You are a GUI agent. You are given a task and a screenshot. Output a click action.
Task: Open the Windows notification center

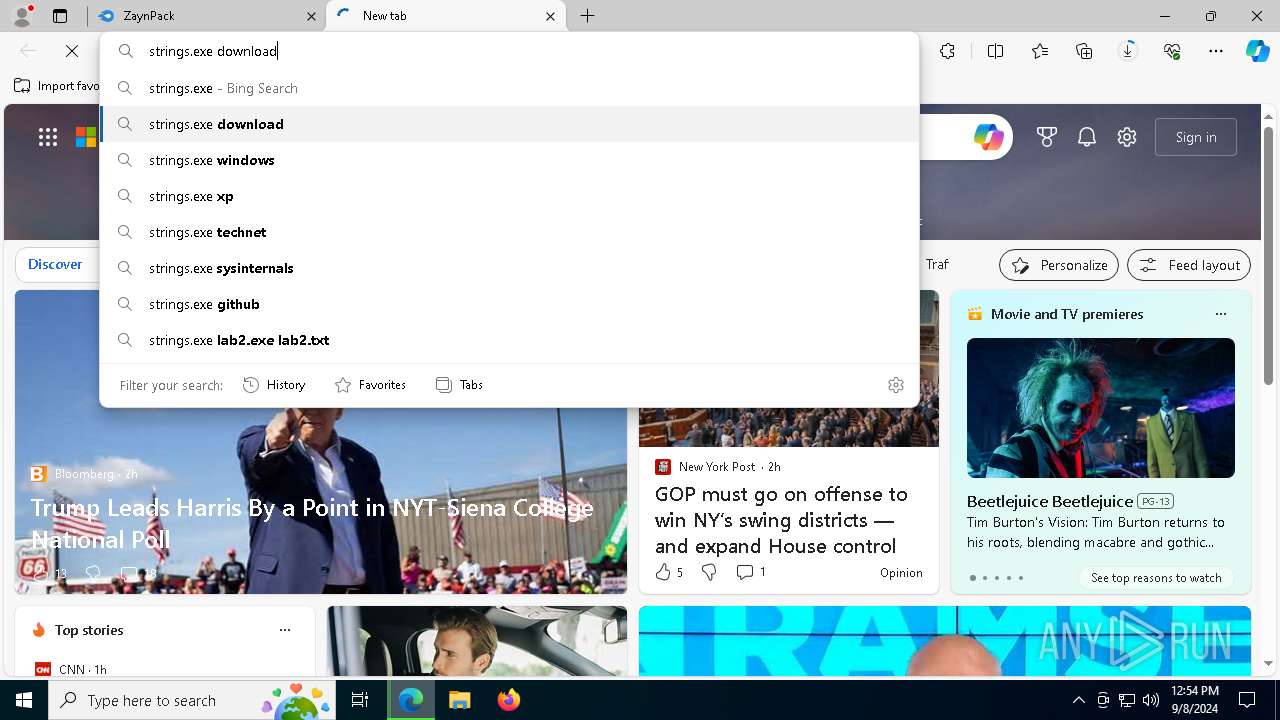pos(1247,700)
